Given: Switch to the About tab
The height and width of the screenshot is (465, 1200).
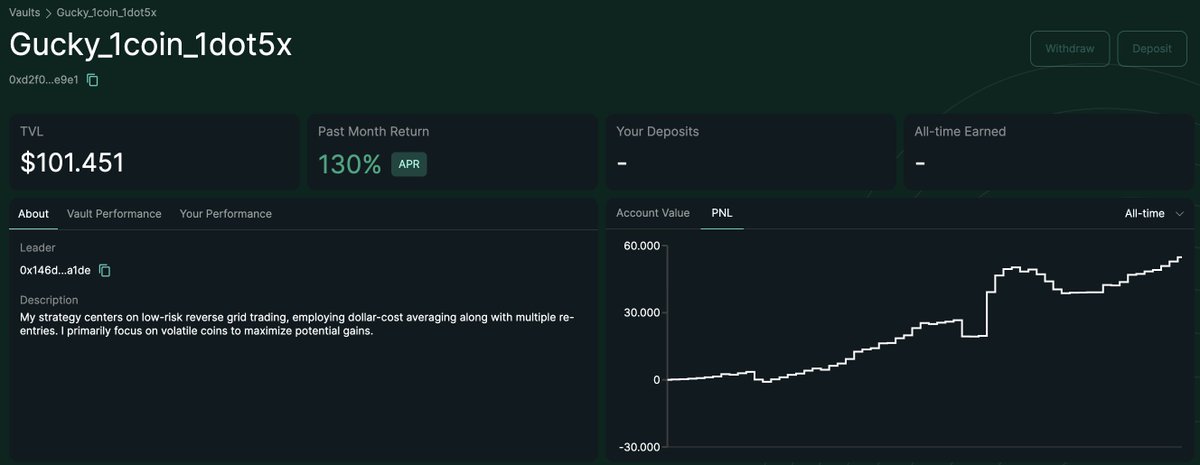Looking at the screenshot, I should coord(33,214).
